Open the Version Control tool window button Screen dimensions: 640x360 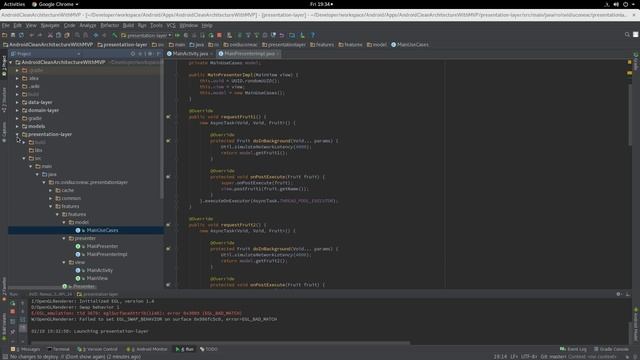tap(97, 349)
